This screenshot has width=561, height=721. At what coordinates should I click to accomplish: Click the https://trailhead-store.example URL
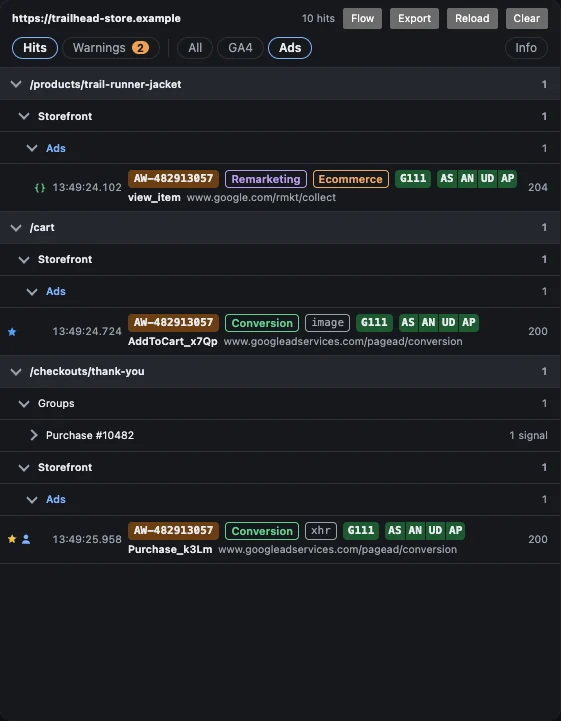pyautogui.click(x=96, y=18)
